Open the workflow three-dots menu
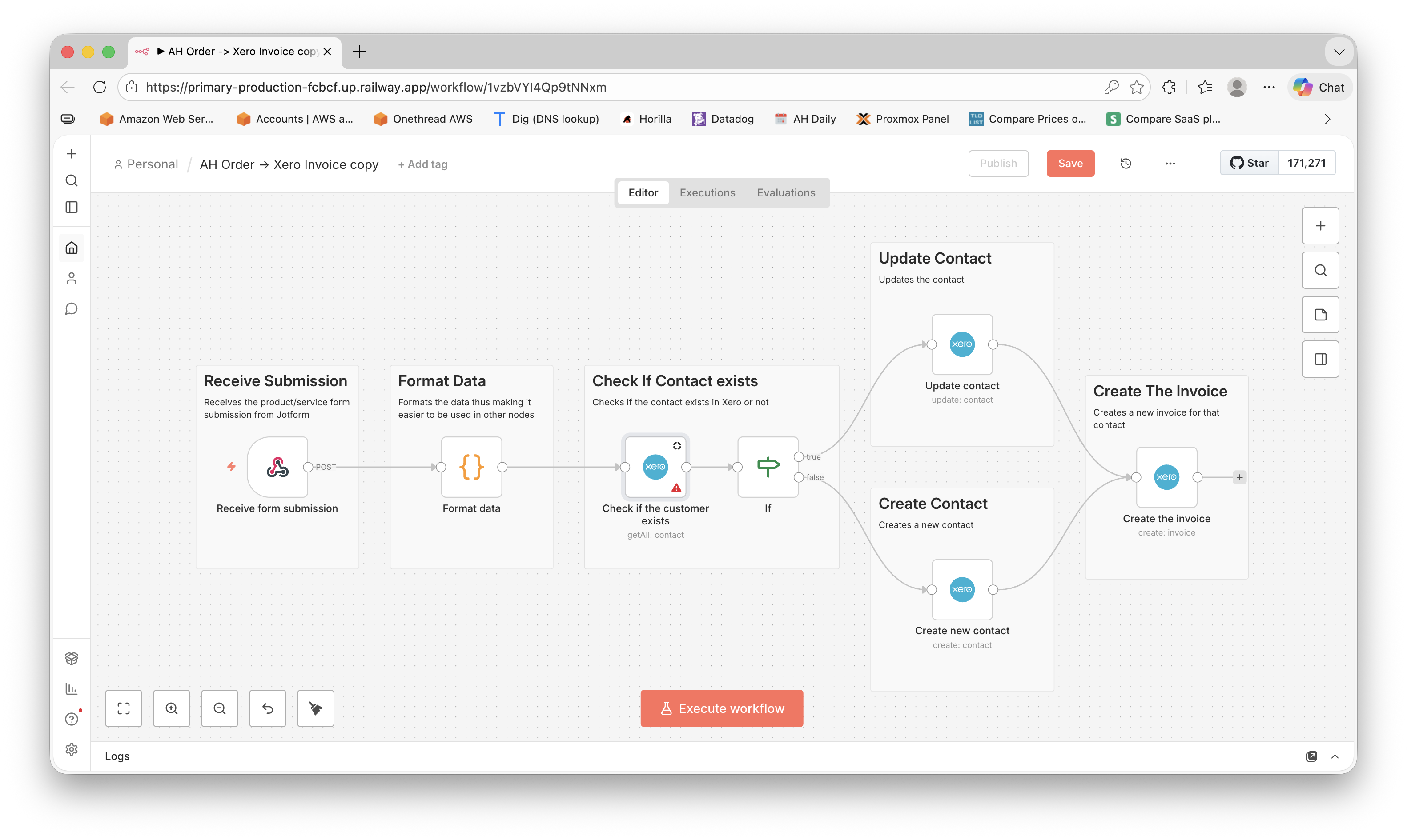Image resolution: width=1407 pixels, height=840 pixels. pos(1170,164)
